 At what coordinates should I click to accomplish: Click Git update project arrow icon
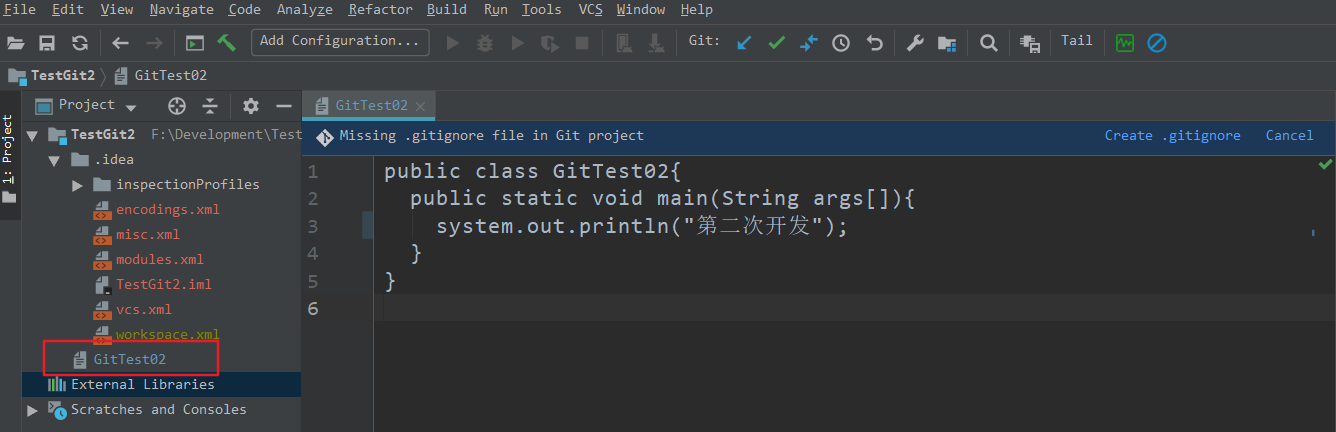pyautogui.click(x=744, y=43)
